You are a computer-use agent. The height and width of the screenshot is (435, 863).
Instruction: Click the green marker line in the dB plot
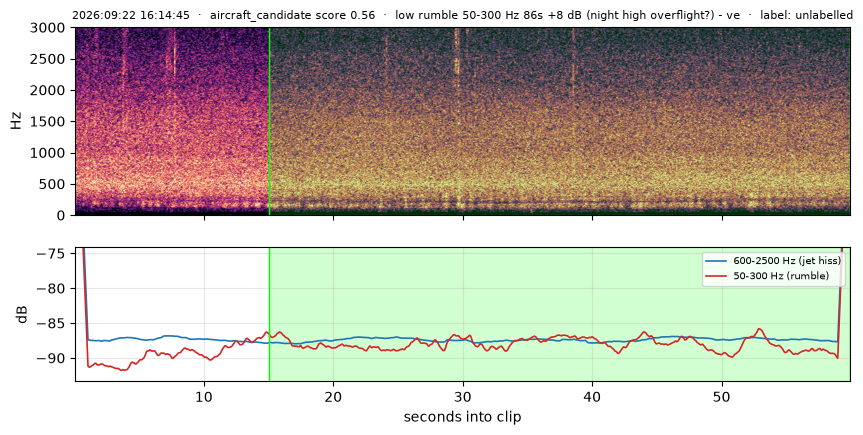pyautogui.click(x=269, y=314)
